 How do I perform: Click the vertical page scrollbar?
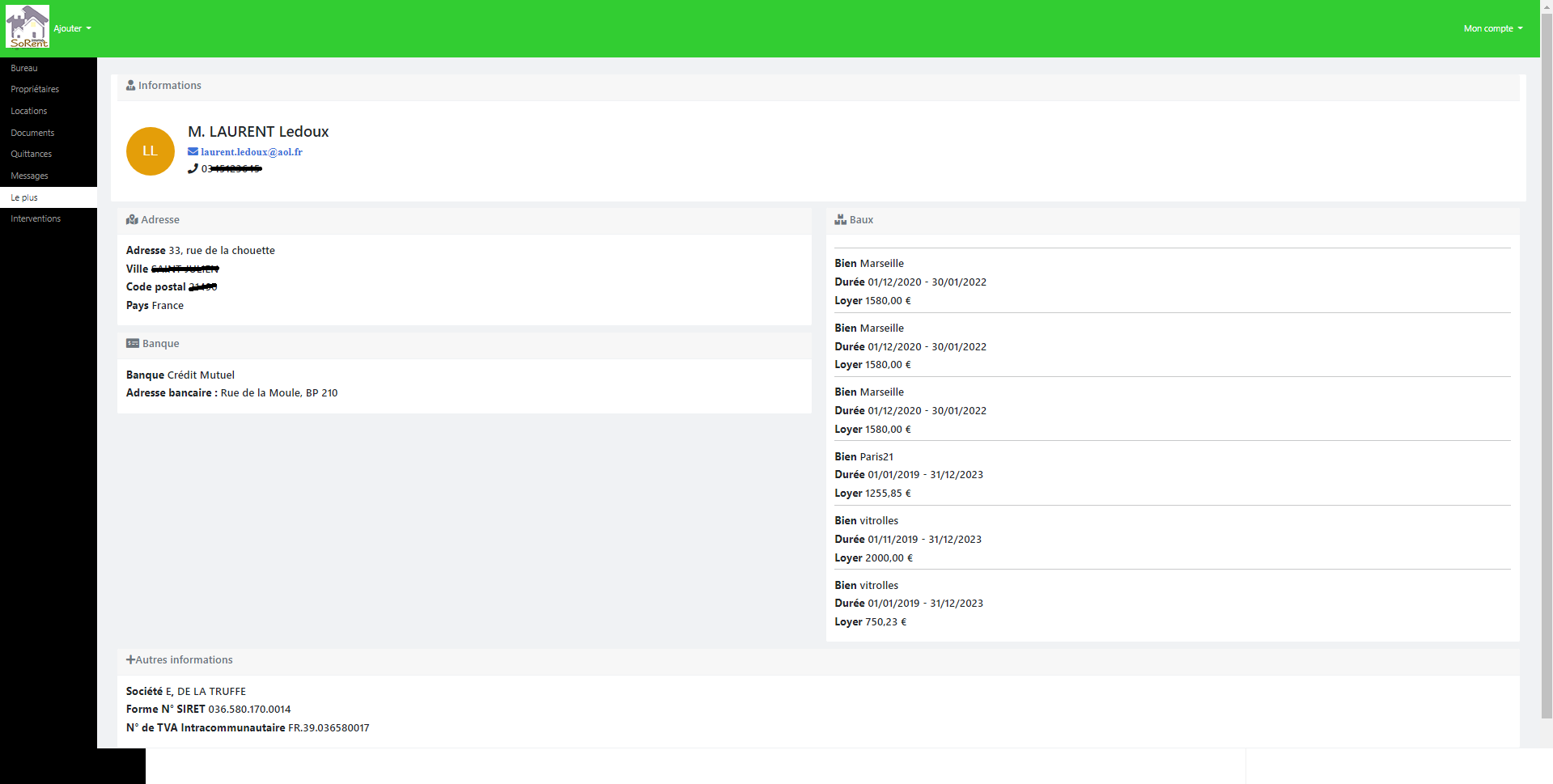pyautogui.click(x=1546, y=364)
